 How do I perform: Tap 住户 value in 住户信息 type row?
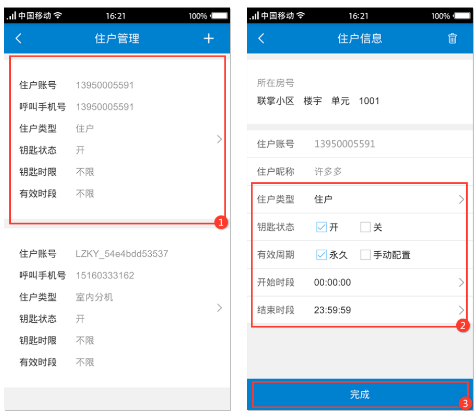coord(323,199)
